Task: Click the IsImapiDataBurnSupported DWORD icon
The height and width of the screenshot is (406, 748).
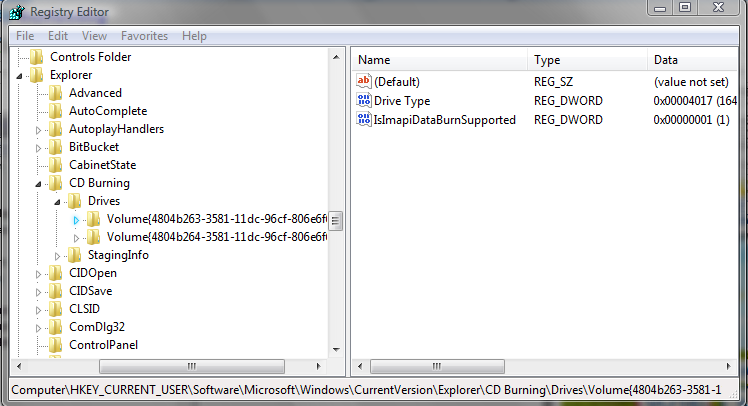Action: 364,119
